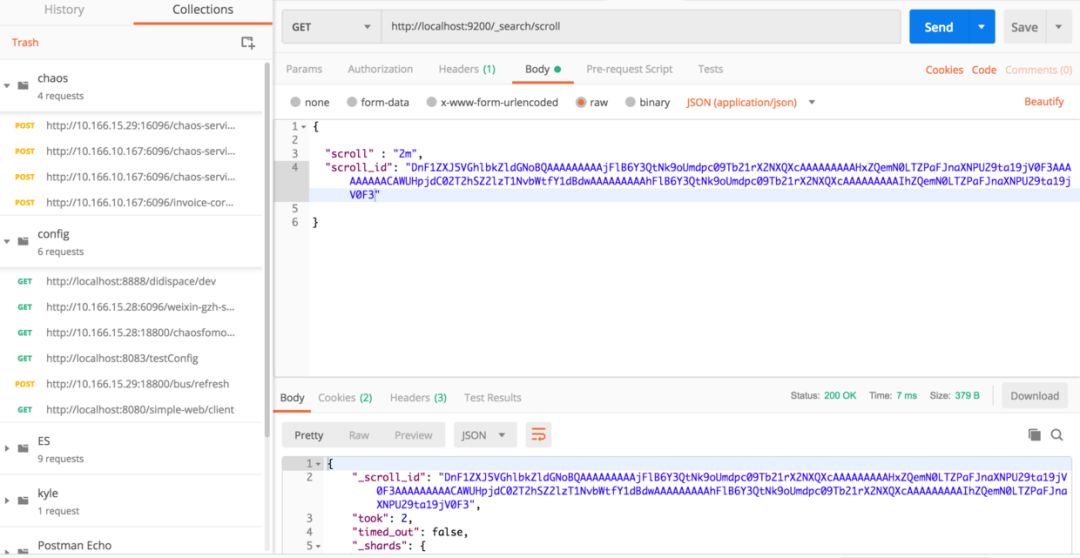The image size is (1080, 558).
Task: Open the Pre-request Script tab
Action: (x=629, y=69)
